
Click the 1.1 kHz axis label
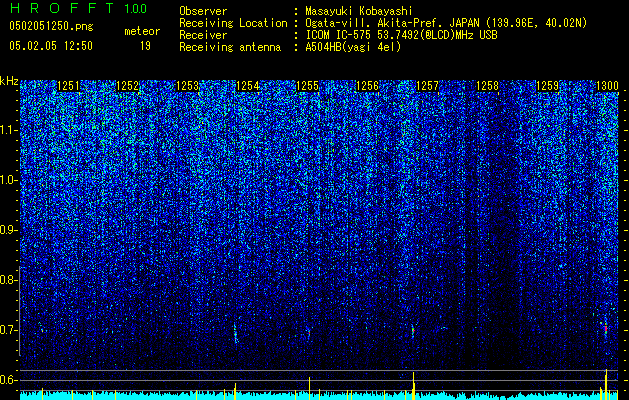[8, 130]
